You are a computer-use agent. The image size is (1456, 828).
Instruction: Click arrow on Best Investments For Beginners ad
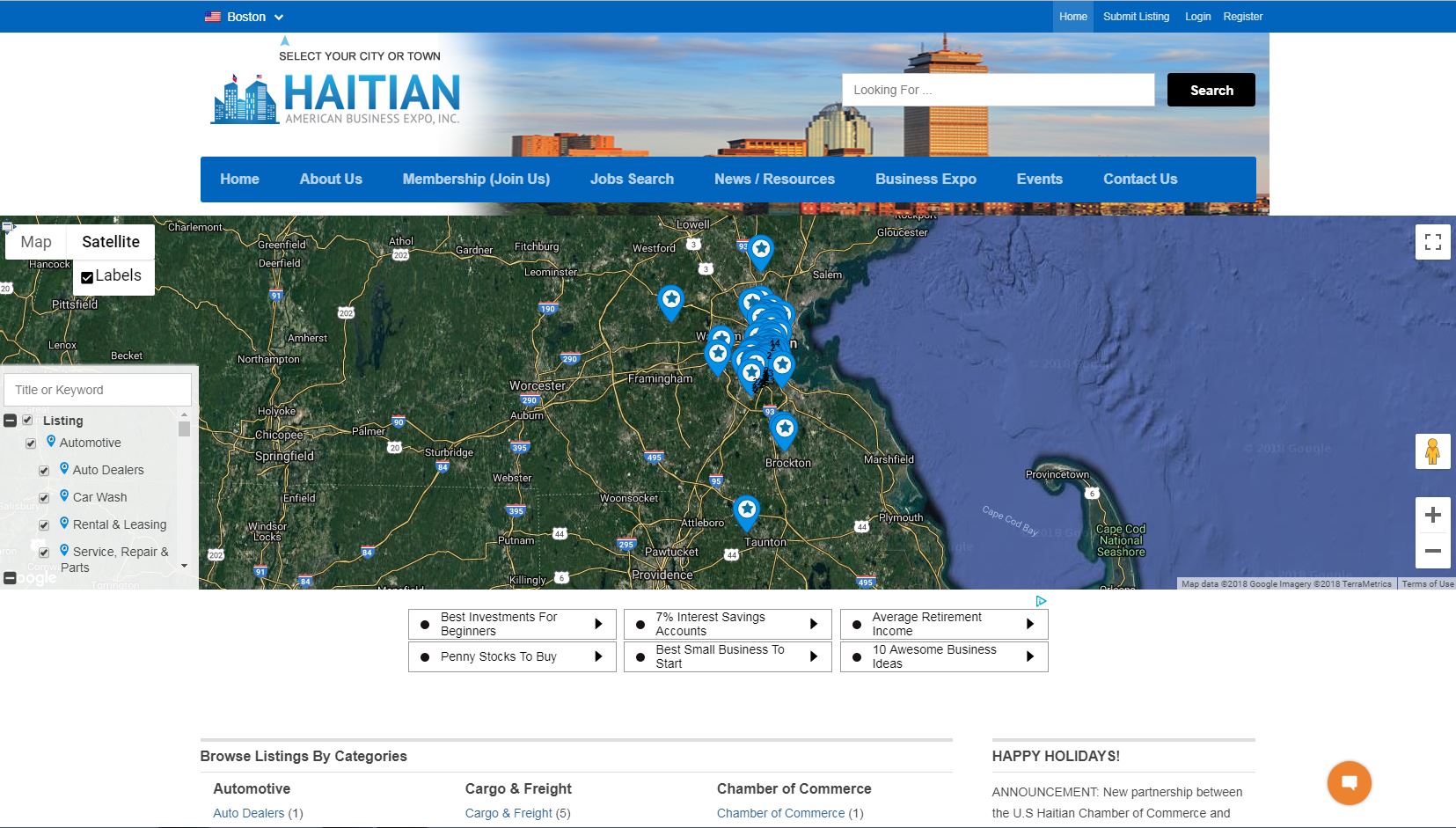[598, 624]
